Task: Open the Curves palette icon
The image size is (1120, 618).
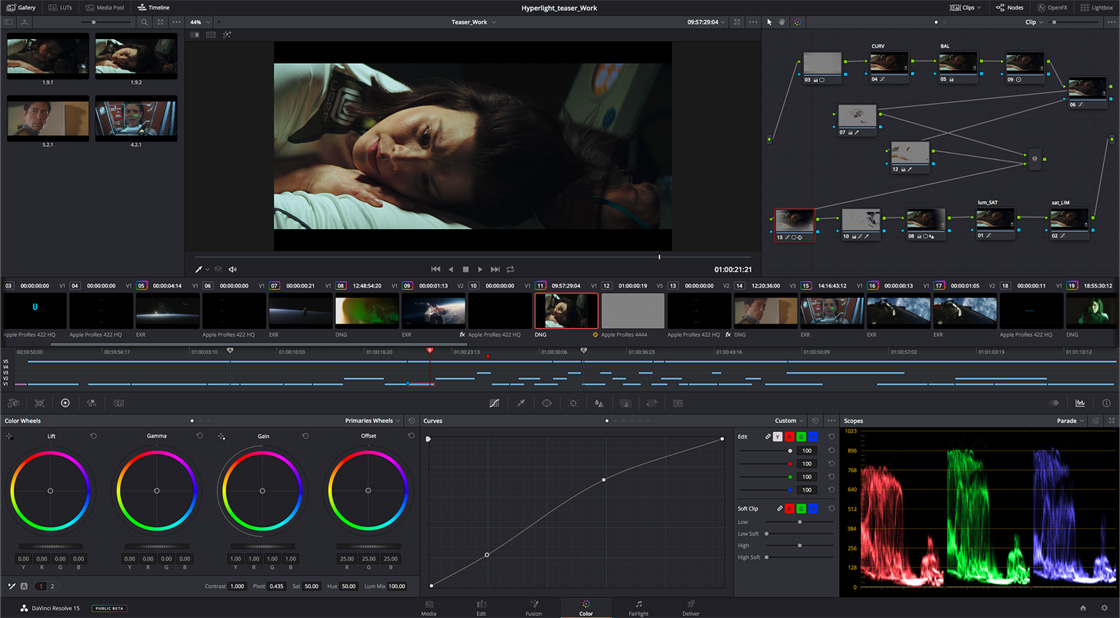Action: point(494,403)
